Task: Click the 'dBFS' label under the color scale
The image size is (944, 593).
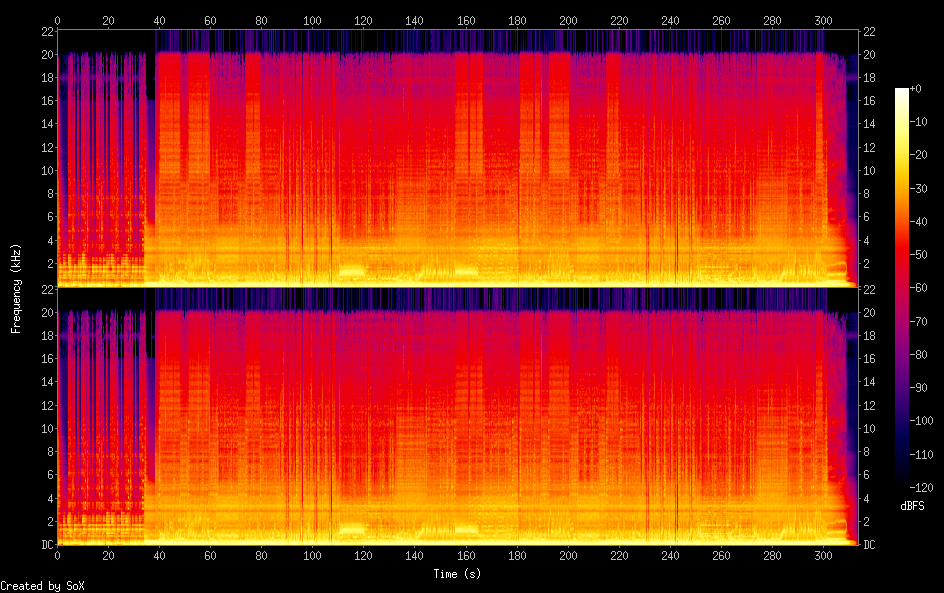Action: click(x=911, y=507)
